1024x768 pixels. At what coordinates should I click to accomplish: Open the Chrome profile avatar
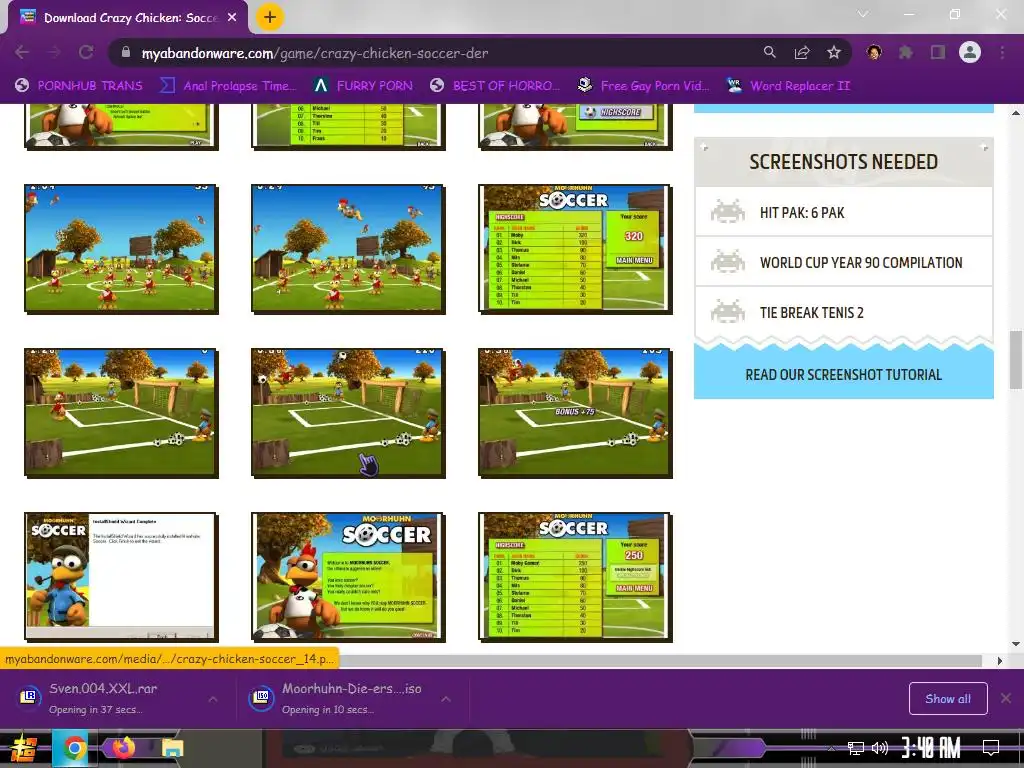[x=970, y=52]
